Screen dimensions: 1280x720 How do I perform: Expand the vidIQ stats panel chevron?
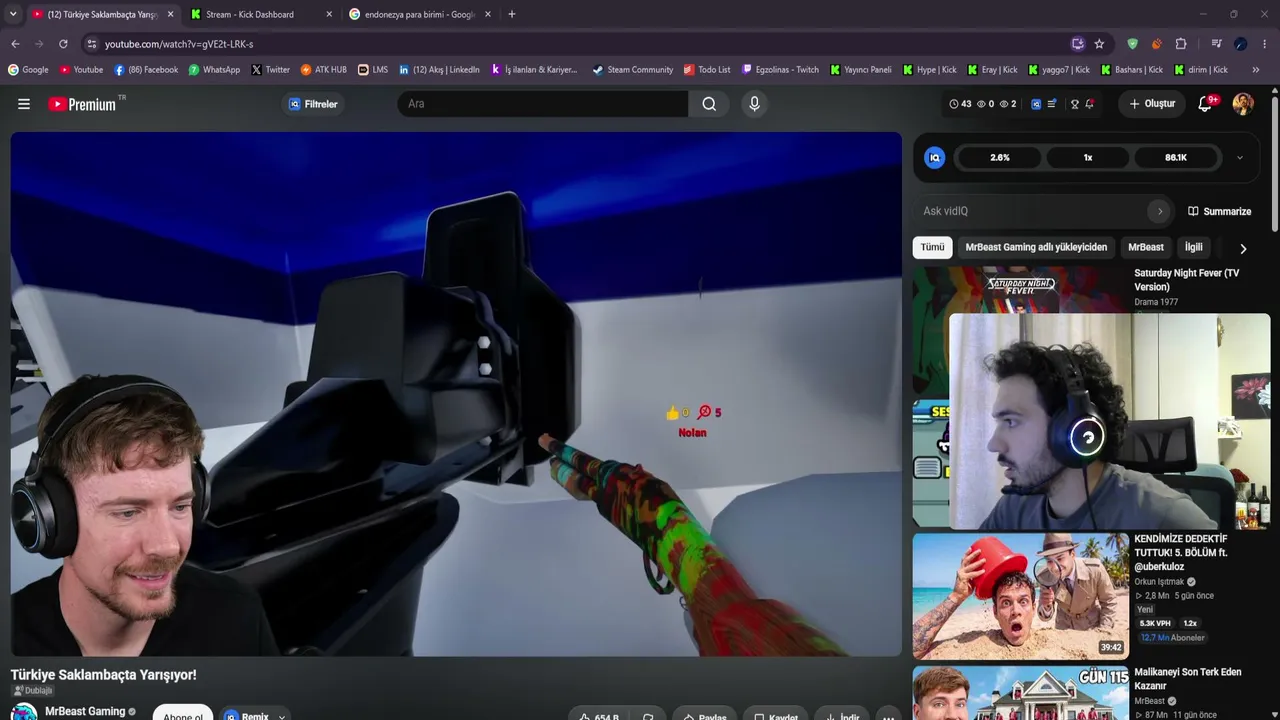pos(1240,157)
